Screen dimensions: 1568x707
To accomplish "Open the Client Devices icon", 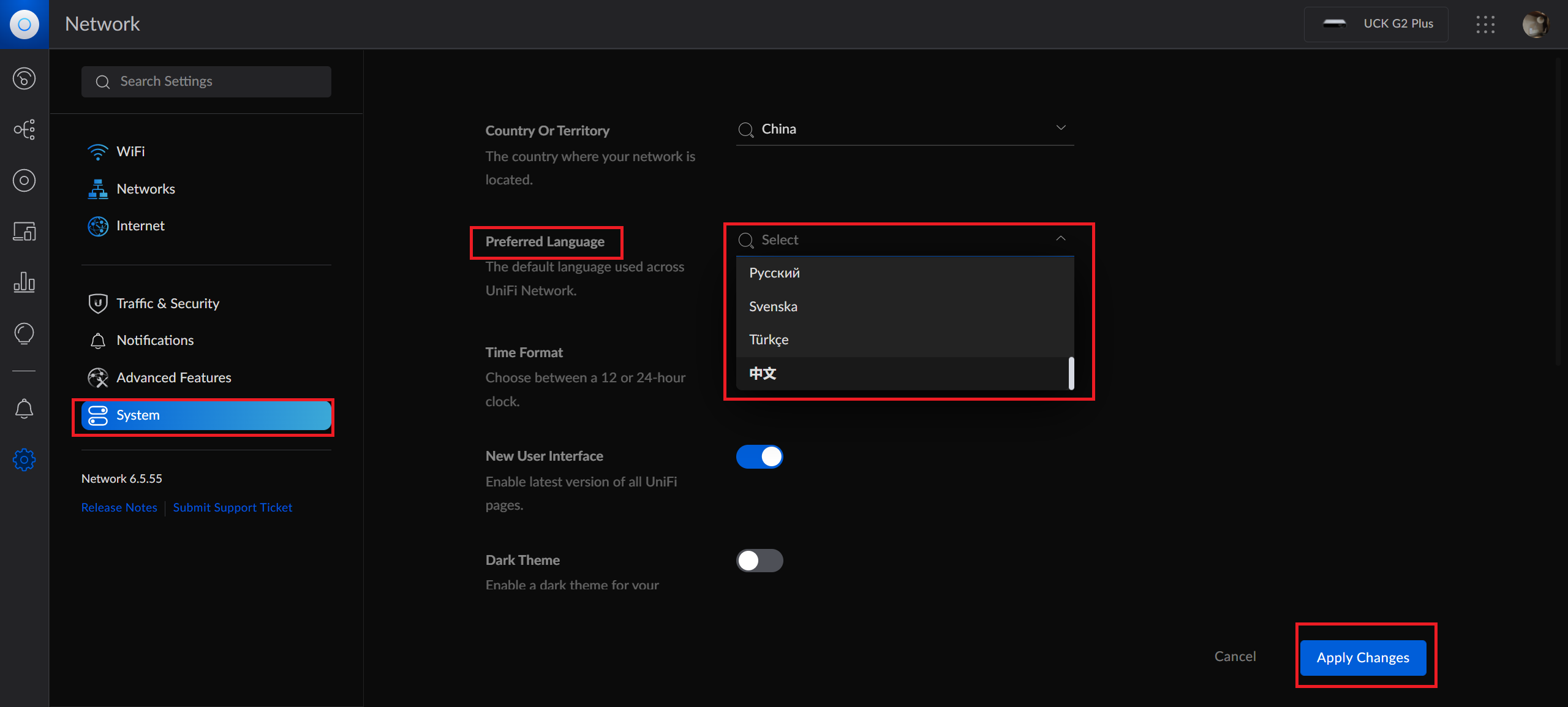I will (24, 231).
